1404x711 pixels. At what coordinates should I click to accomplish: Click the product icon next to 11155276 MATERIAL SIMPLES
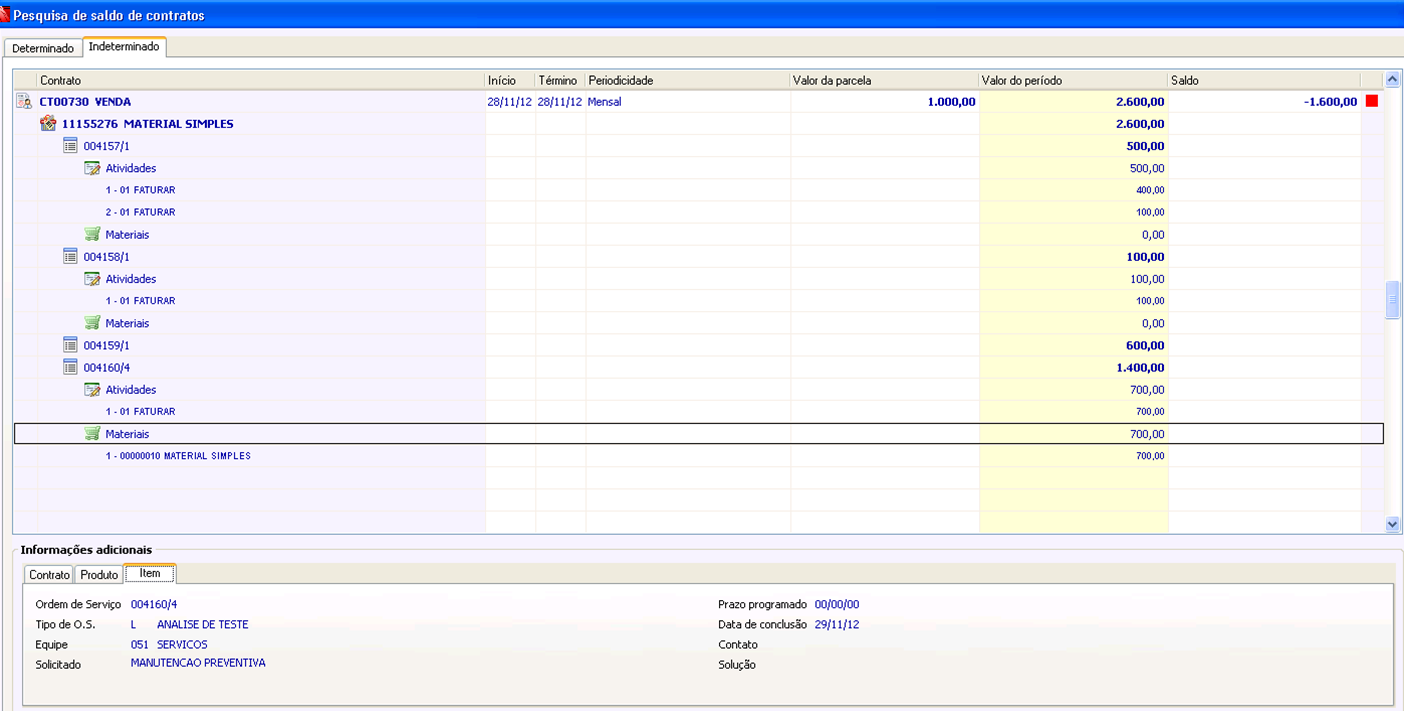point(48,123)
